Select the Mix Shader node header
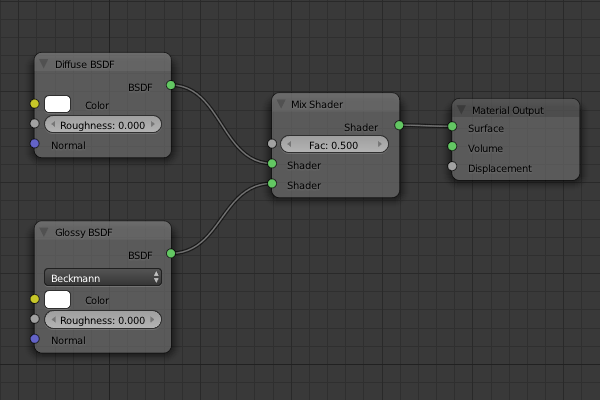Viewport: 600px width, 400px height. point(336,104)
